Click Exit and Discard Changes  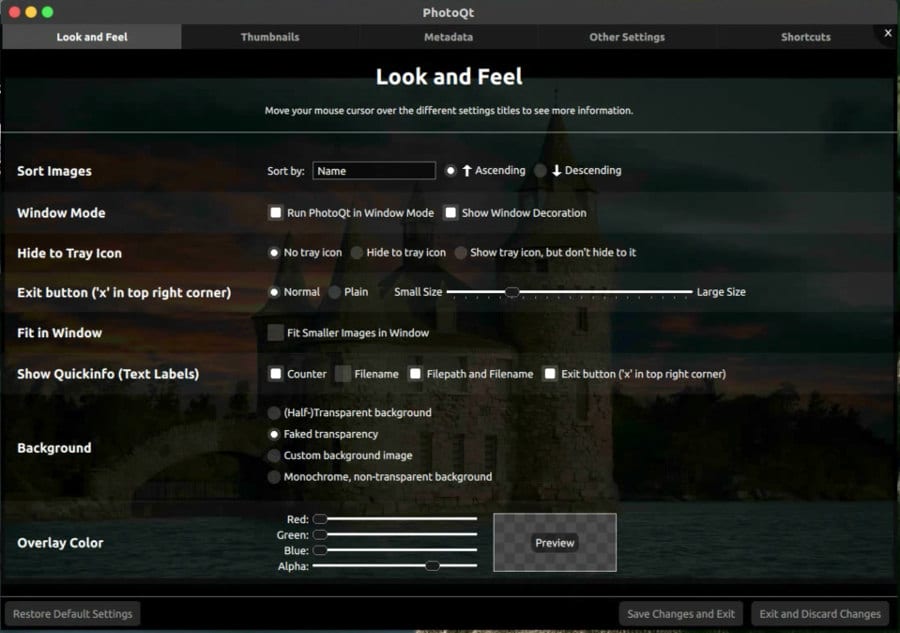coord(820,614)
